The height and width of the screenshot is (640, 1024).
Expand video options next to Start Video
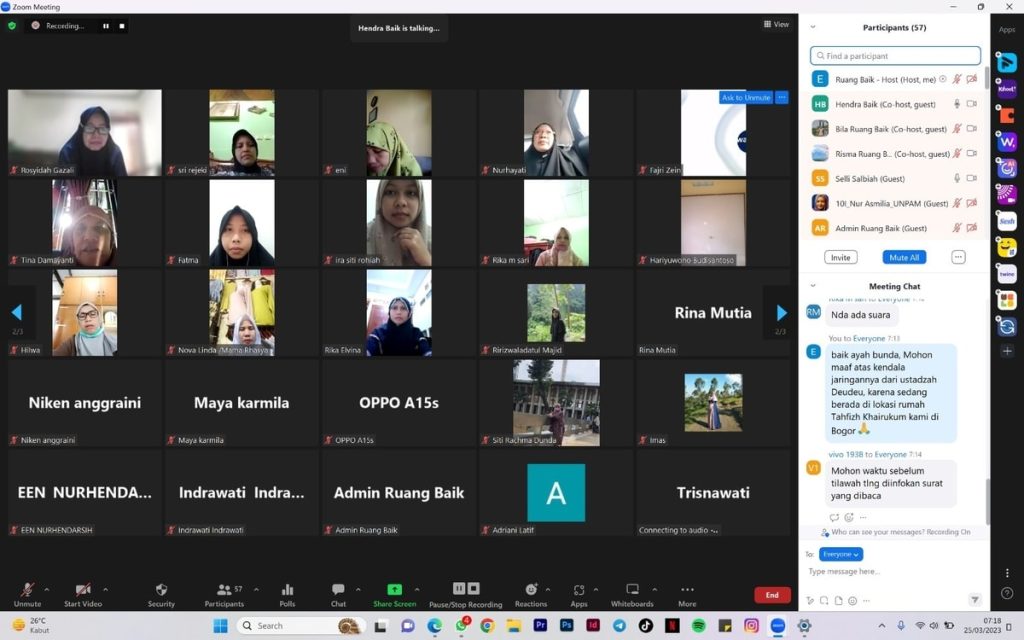point(106,589)
